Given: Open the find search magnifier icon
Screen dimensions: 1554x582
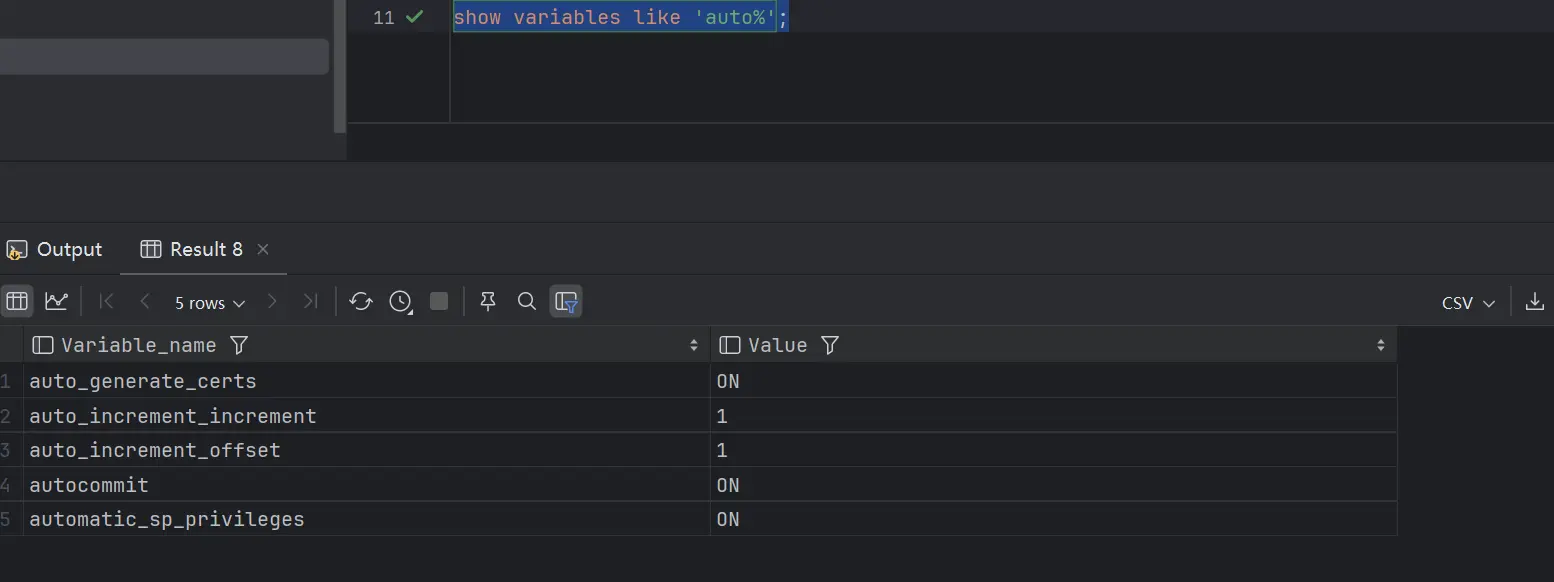Looking at the screenshot, I should 527,301.
